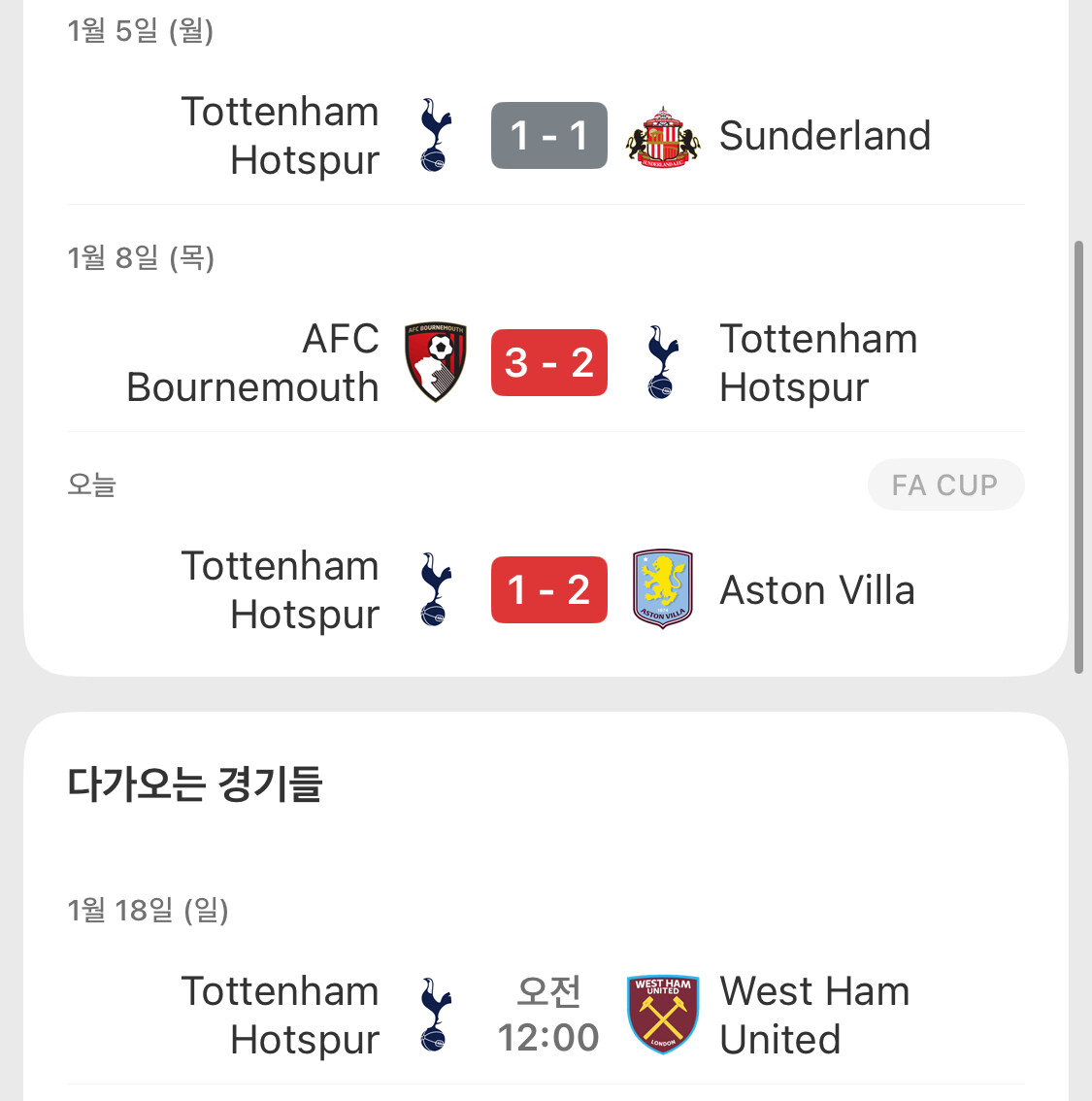Screen dimensions: 1092x1101
Task: Open the 3 - 2 Bournemouth match score
Action: 549,363
